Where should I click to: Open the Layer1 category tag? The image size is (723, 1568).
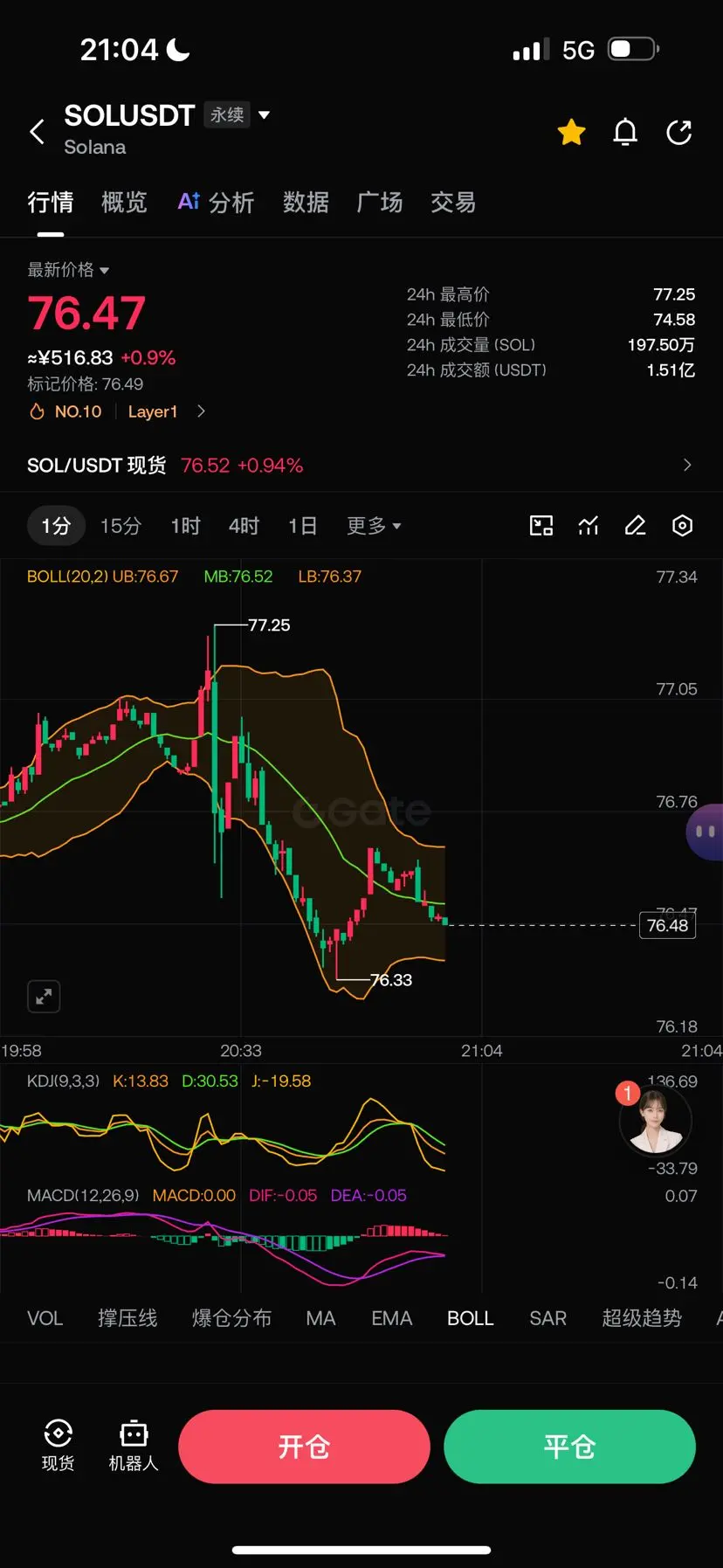pyautogui.click(x=152, y=411)
